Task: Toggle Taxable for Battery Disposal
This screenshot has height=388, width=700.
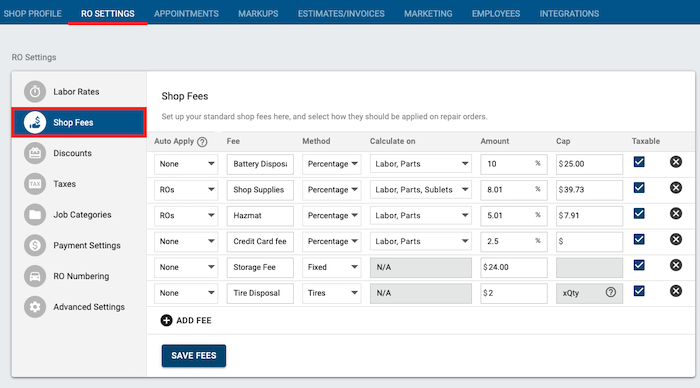Action: (639, 162)
